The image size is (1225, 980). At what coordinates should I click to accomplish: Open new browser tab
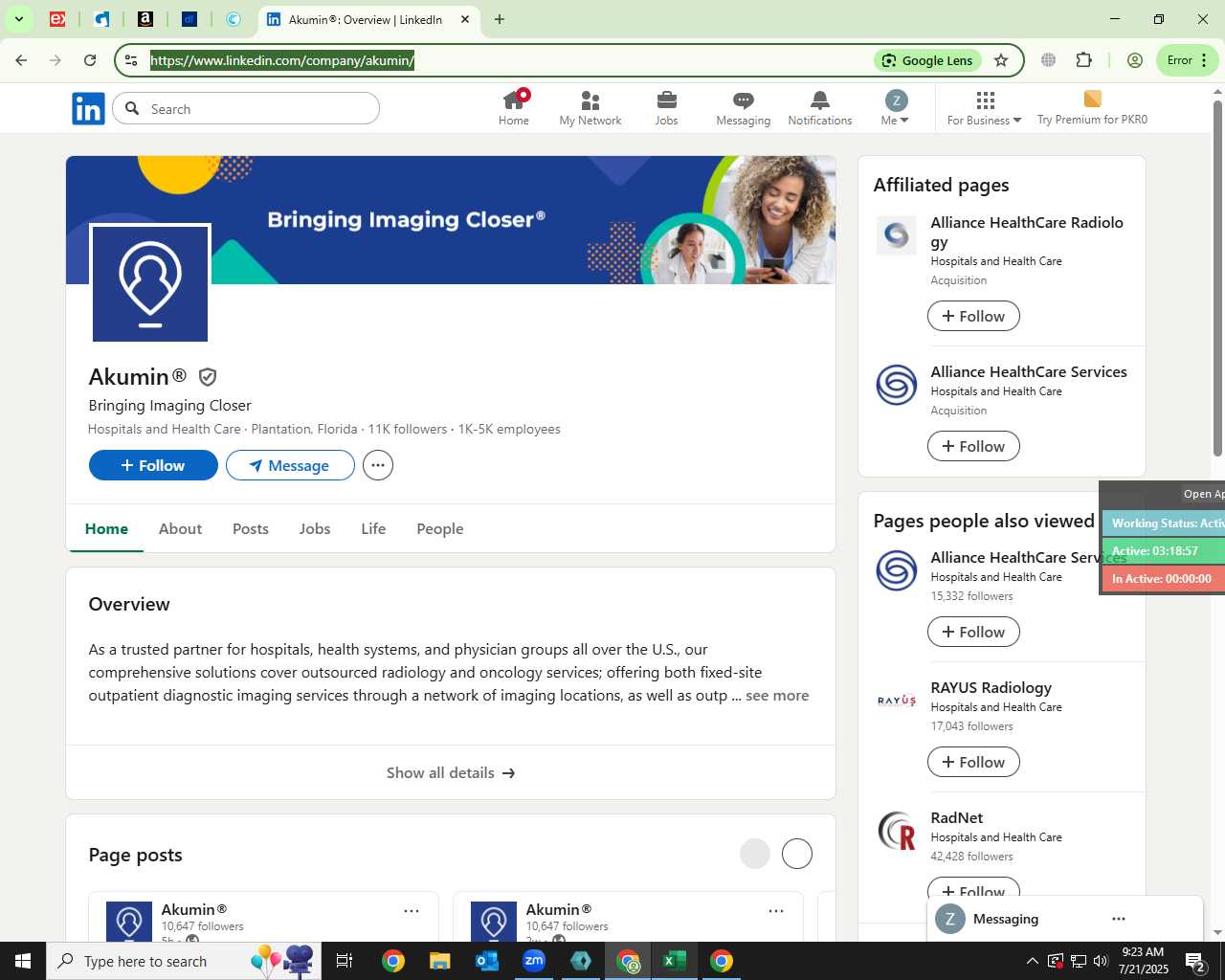coord(500,19)
